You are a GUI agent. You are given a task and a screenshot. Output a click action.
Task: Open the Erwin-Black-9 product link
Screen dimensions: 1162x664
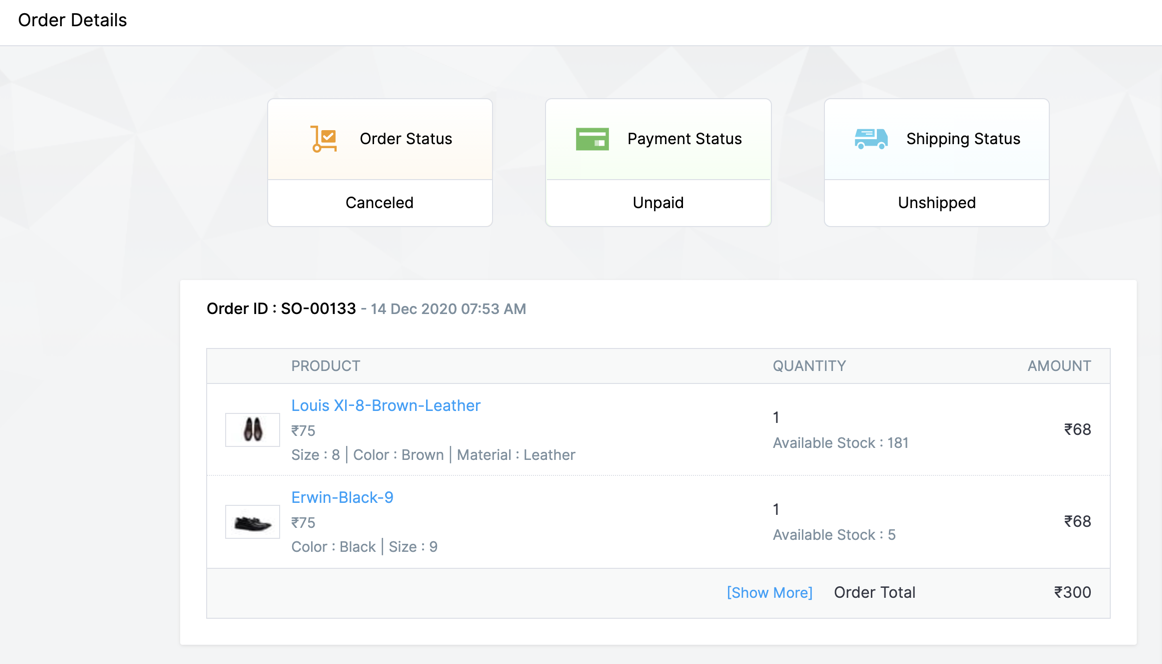(x=342, y=497)
